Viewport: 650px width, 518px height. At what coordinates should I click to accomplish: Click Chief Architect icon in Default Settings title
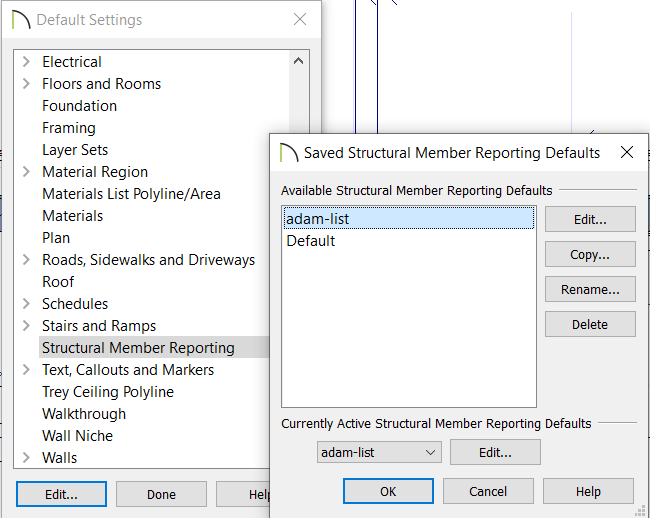pos(21,19)
